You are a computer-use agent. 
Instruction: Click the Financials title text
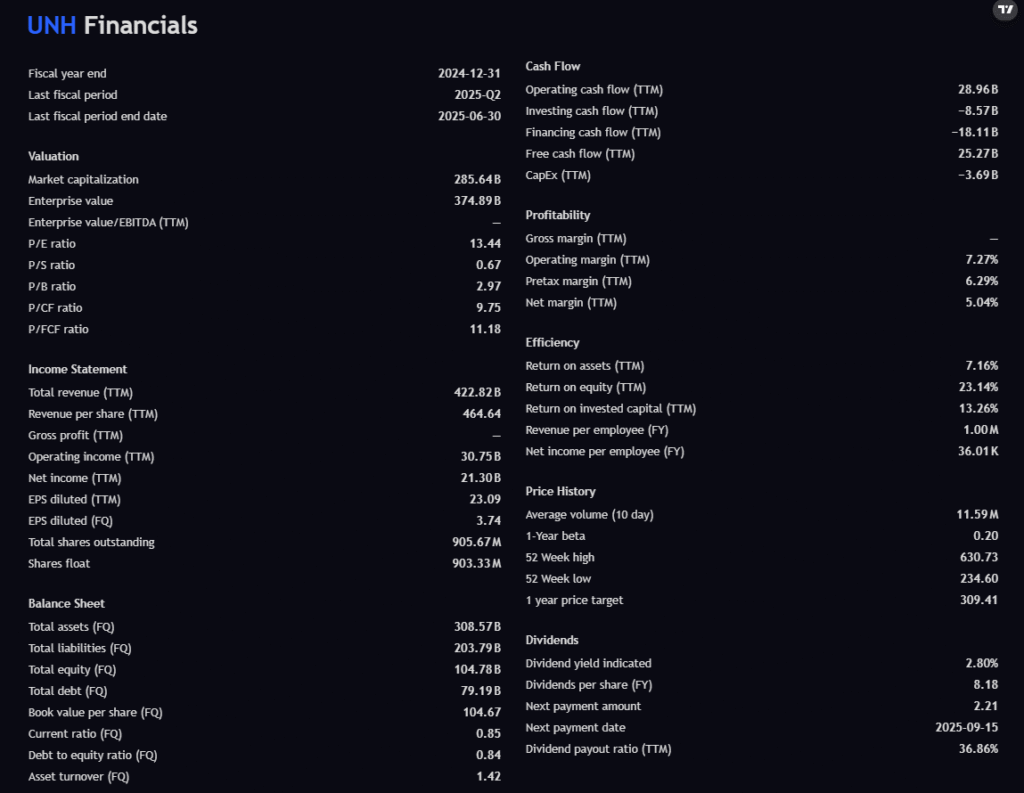pyautogui.click(x=141, y=25)
